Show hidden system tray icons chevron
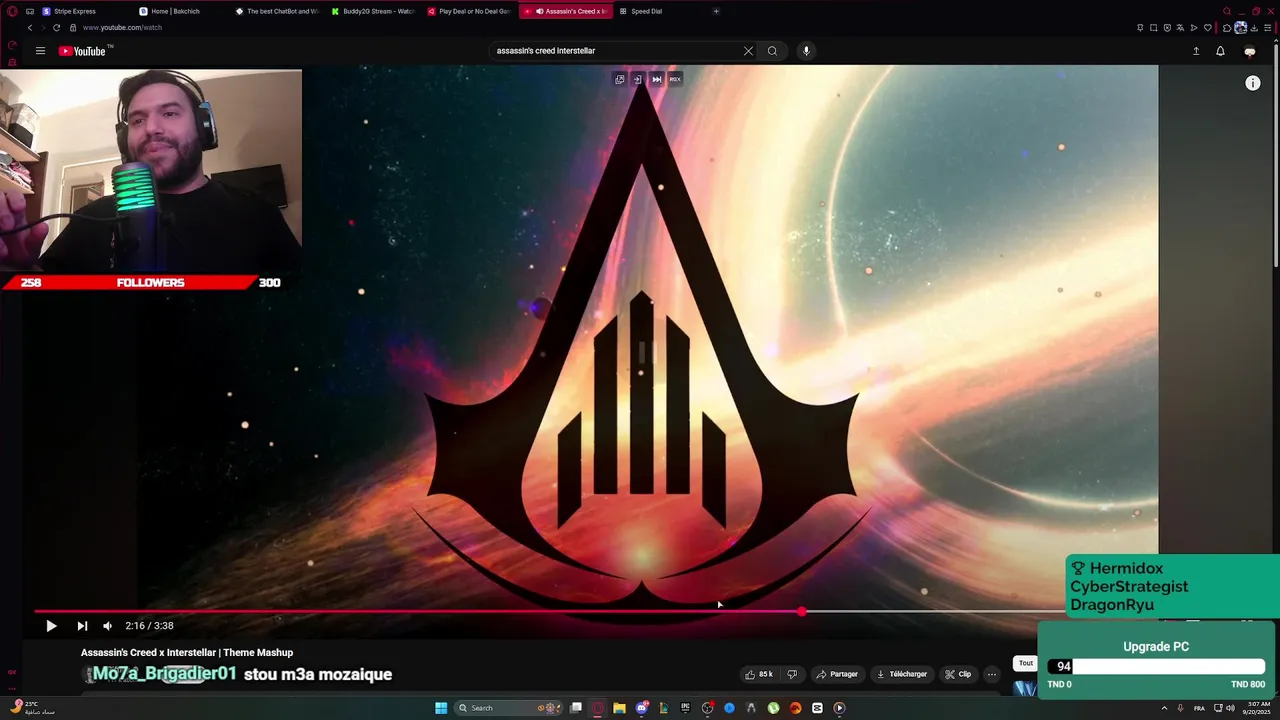Viewport: 1280px width, 720px height. tap(1164, 708)
